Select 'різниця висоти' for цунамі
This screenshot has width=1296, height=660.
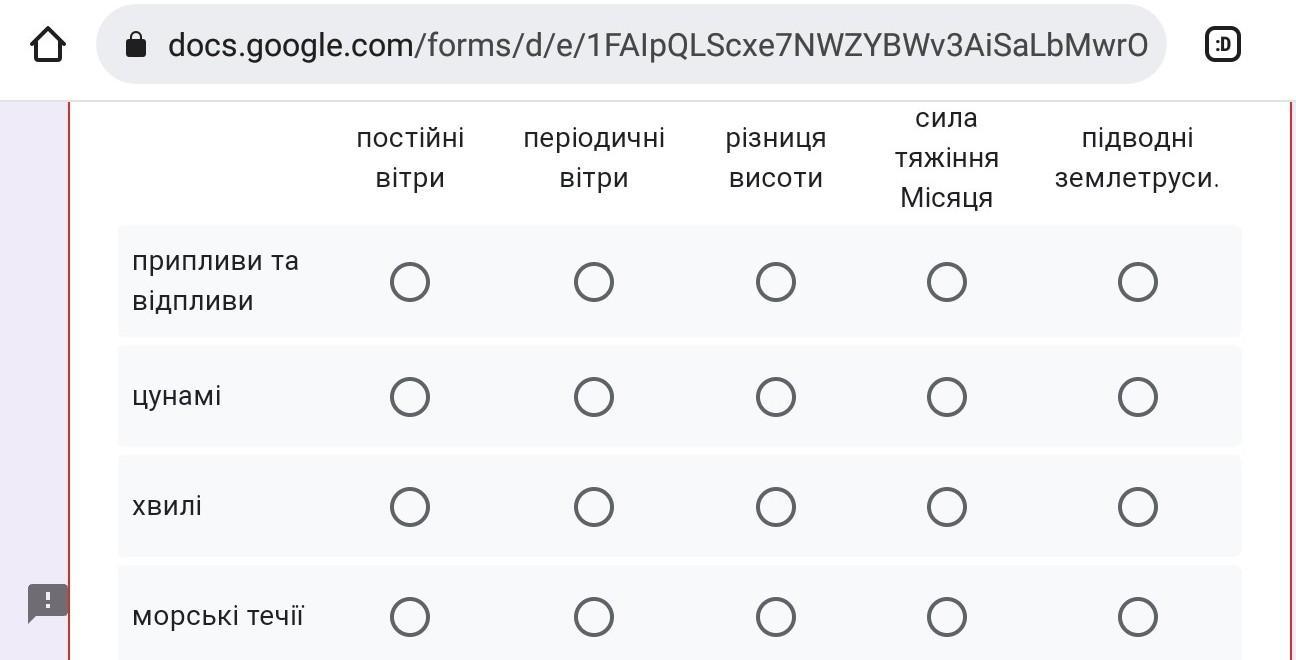point(775,397)
